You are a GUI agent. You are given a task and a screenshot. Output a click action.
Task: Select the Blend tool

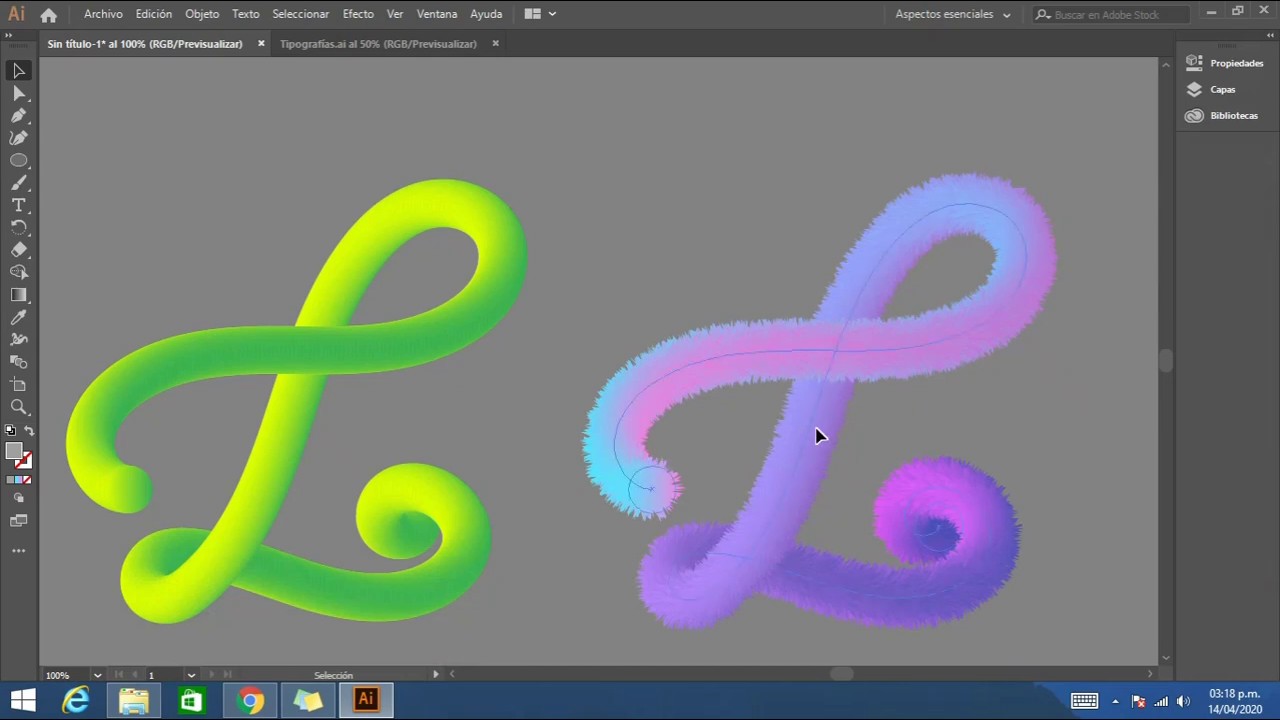[x=19, y=362]
